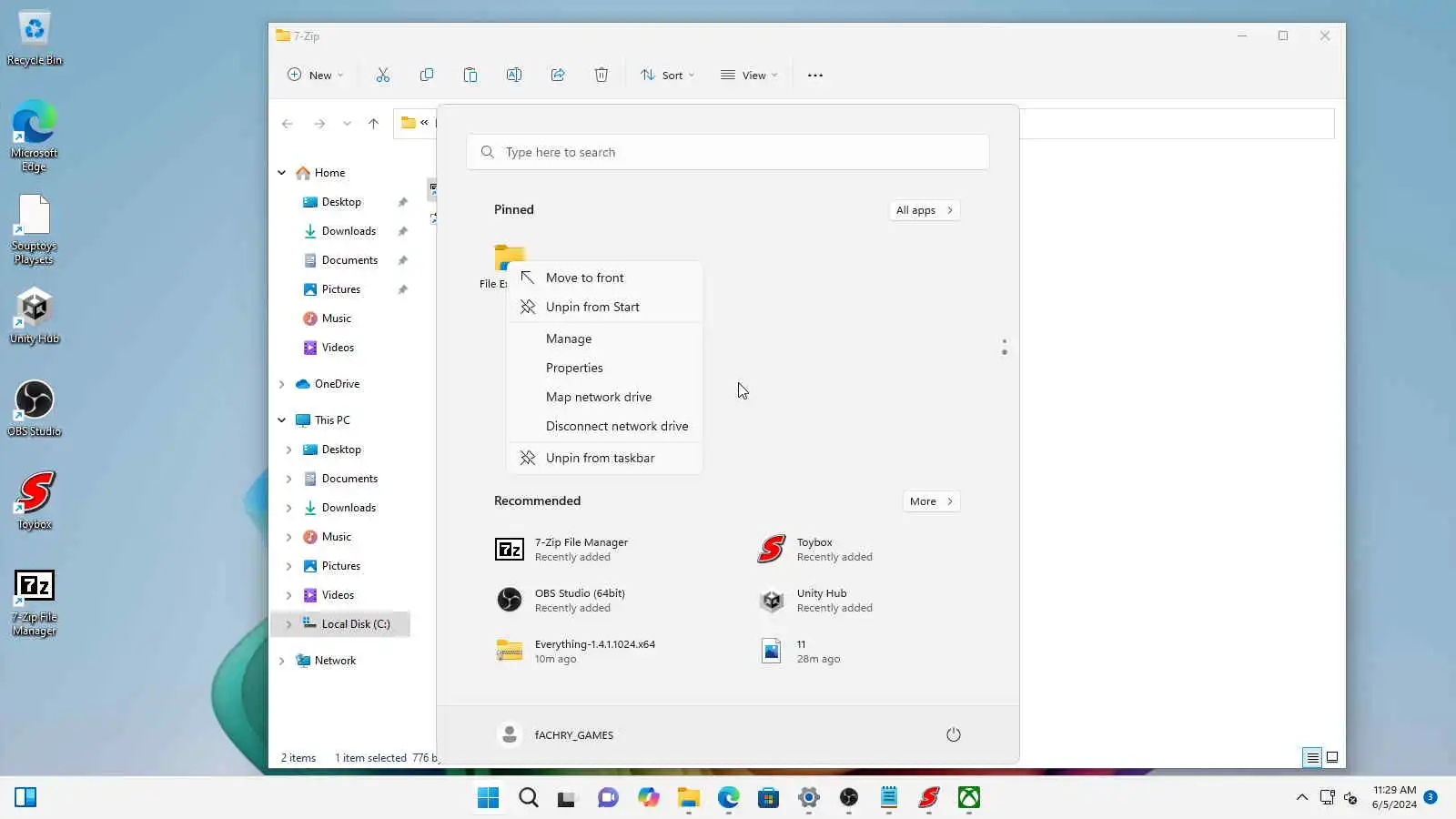Select Unpin from Start
This screenshot has width=1456, height=819.
click(x=604, y=307)
